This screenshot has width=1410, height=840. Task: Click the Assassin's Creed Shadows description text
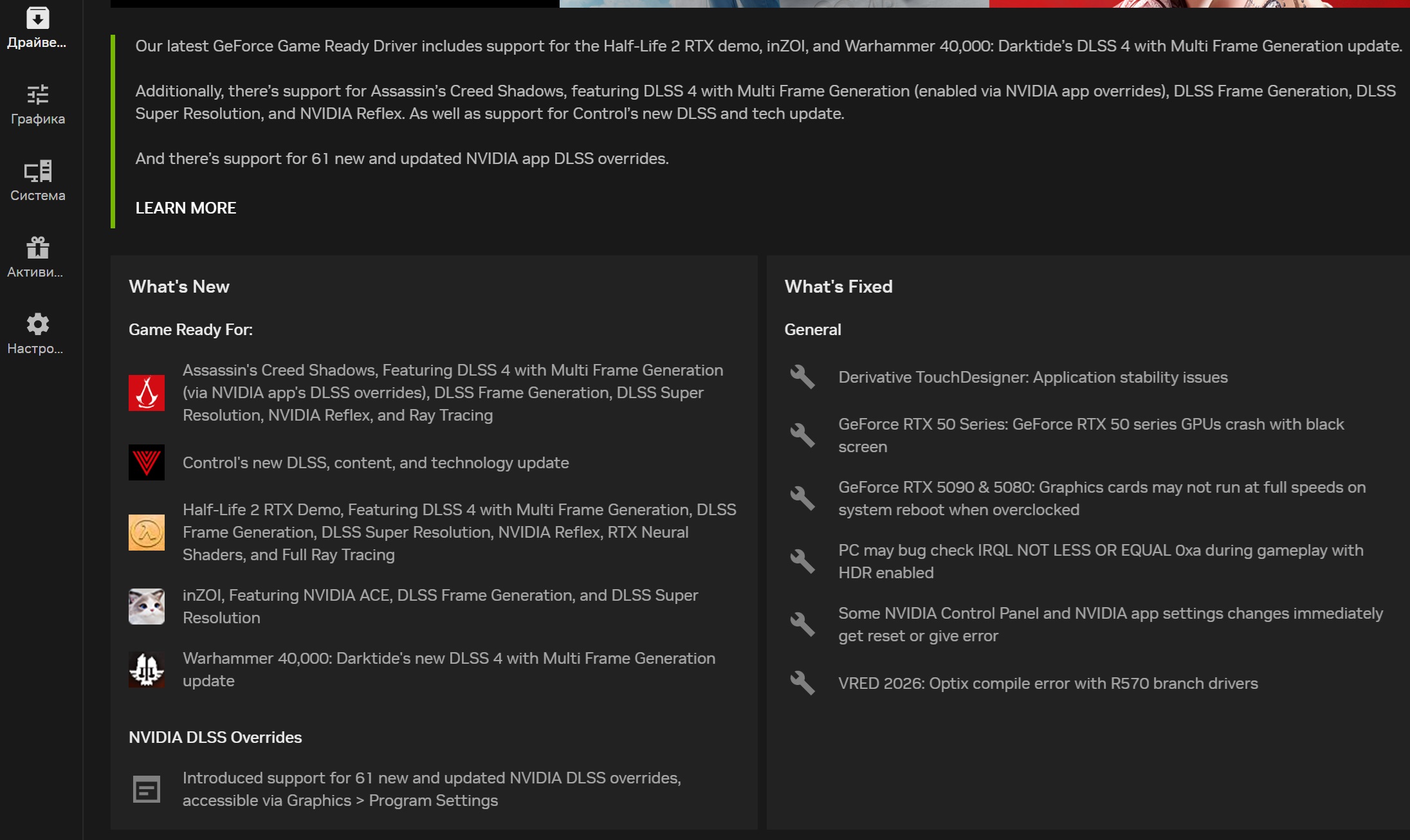[453, 393]
